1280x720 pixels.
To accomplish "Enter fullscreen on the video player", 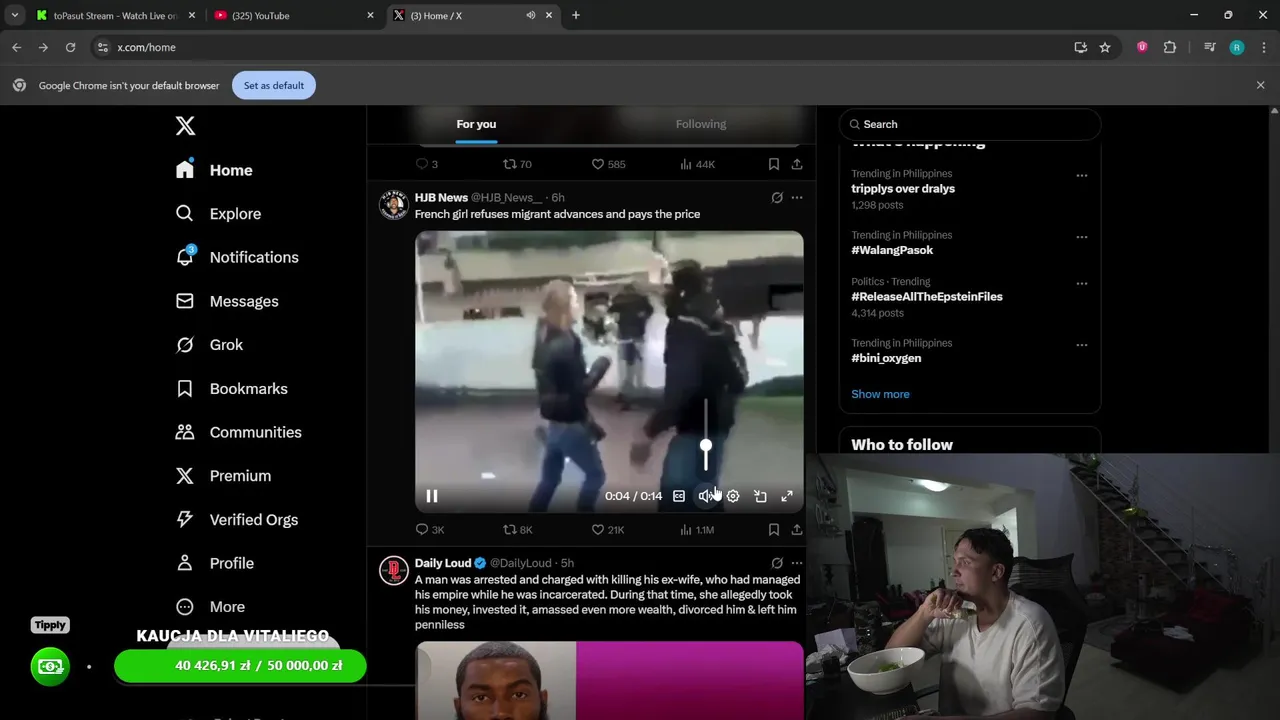I will 787,496.
